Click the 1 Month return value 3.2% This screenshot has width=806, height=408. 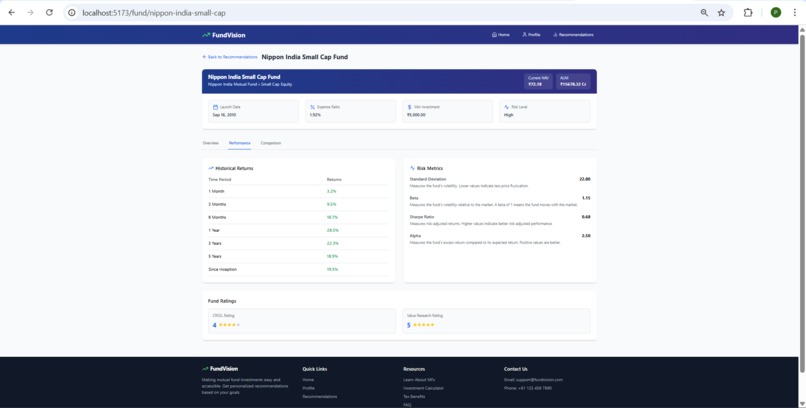[x=331, y=191]
